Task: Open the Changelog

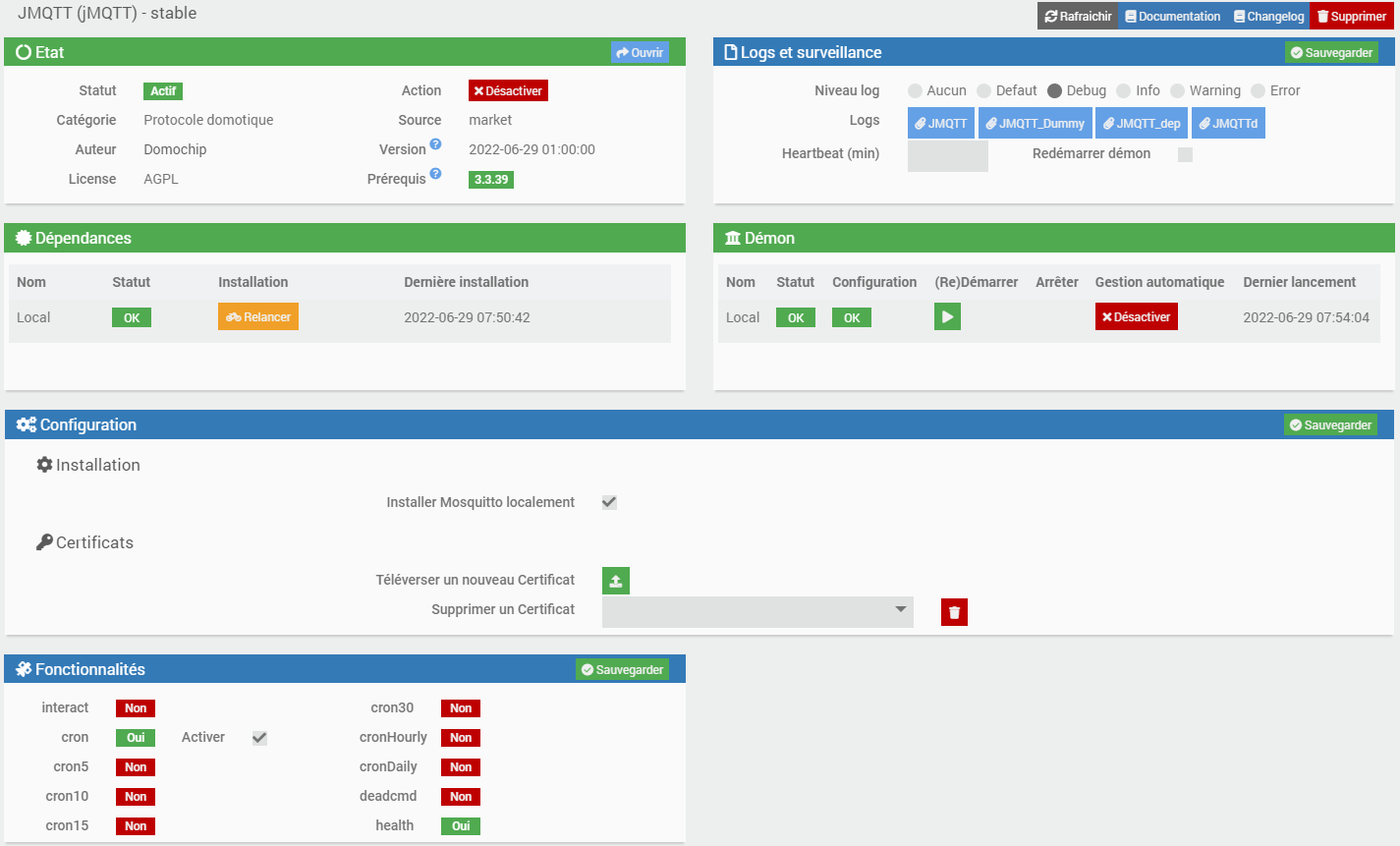Action: 1268,16
